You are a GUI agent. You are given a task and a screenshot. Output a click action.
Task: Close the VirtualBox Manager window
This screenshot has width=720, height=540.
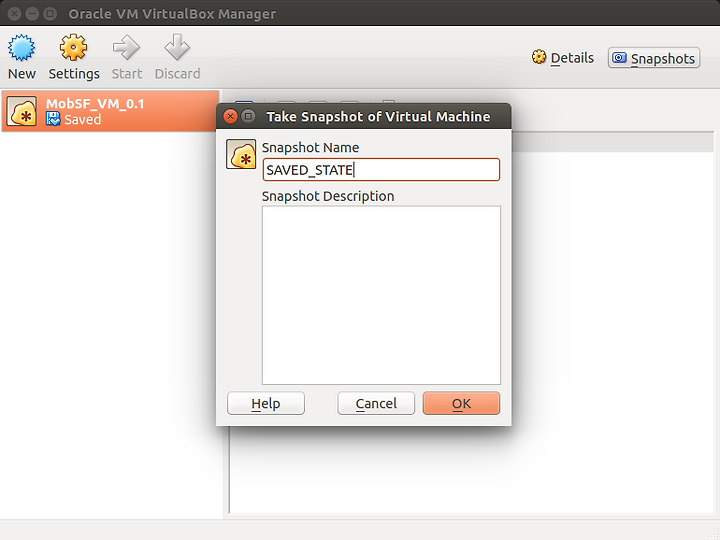(x=15, y=14)
